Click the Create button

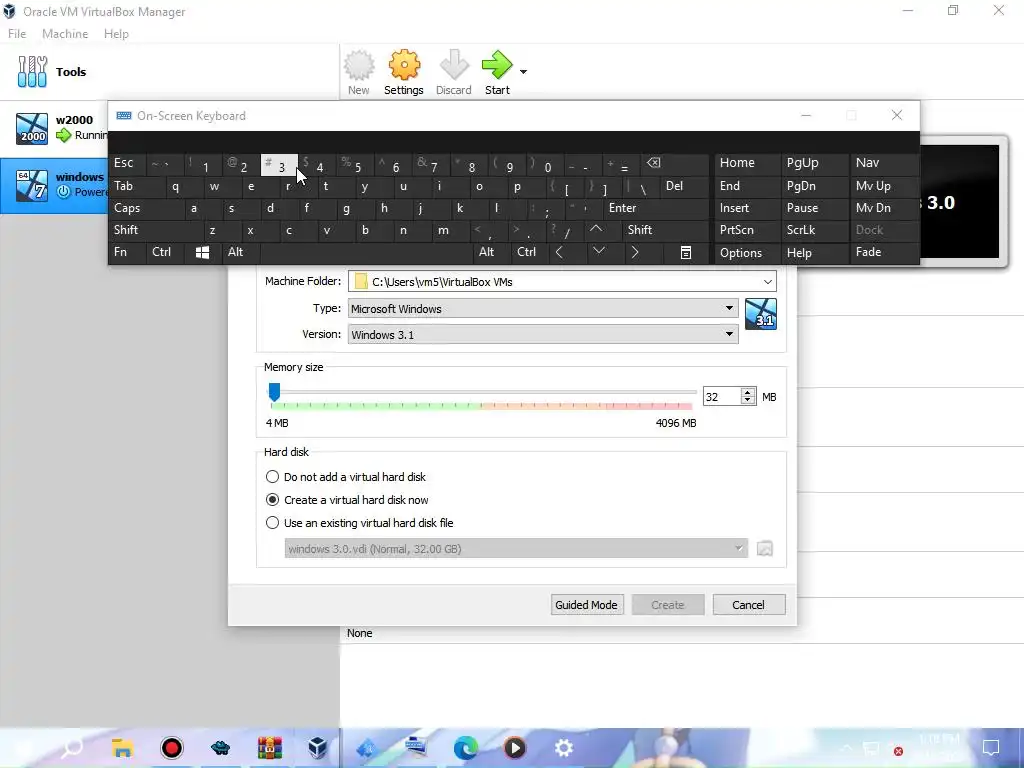point(667,605)
